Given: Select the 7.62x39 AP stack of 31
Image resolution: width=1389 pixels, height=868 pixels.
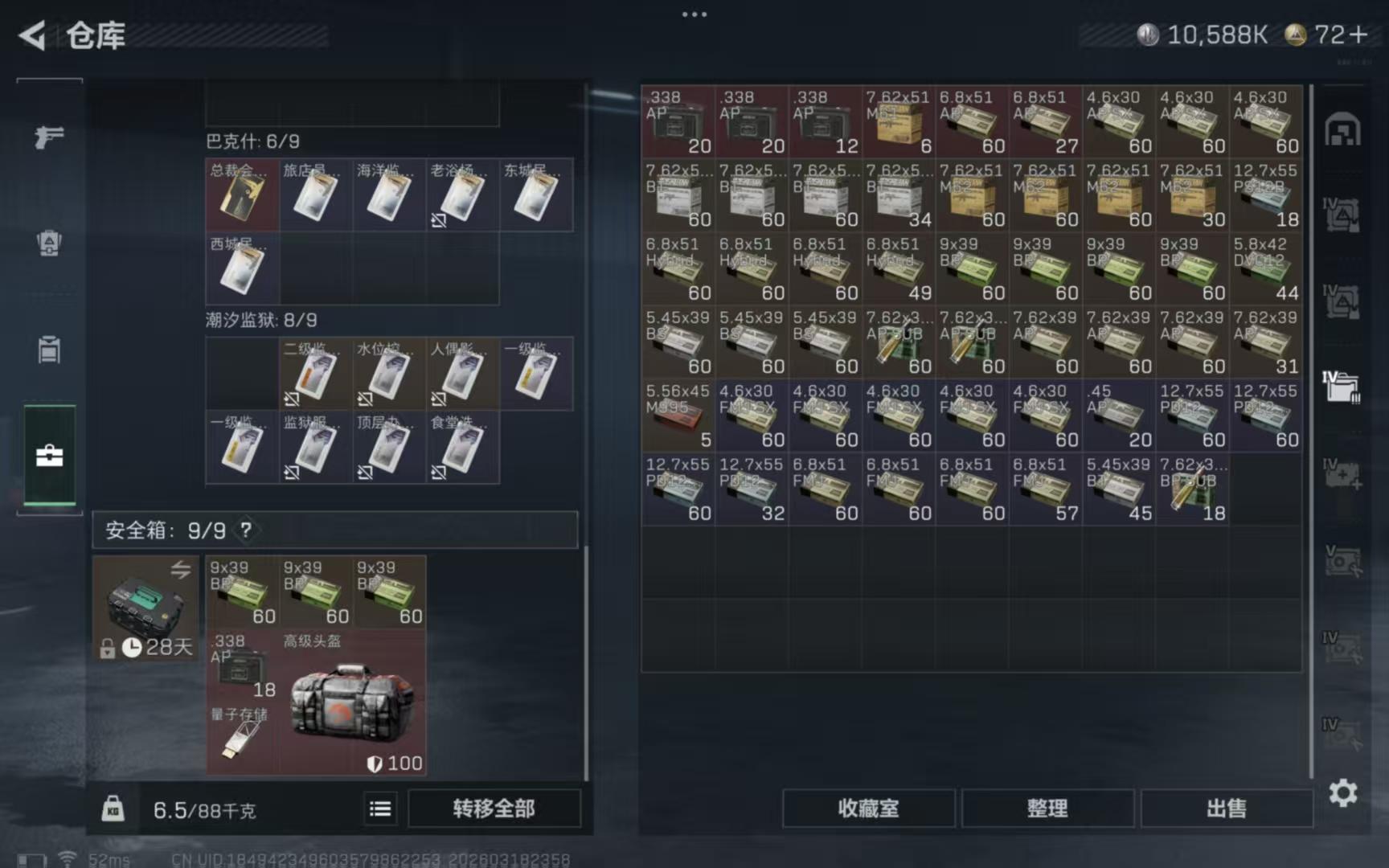Looking at the screenshot, I should pyautogui.click(x=1266, y=342).
